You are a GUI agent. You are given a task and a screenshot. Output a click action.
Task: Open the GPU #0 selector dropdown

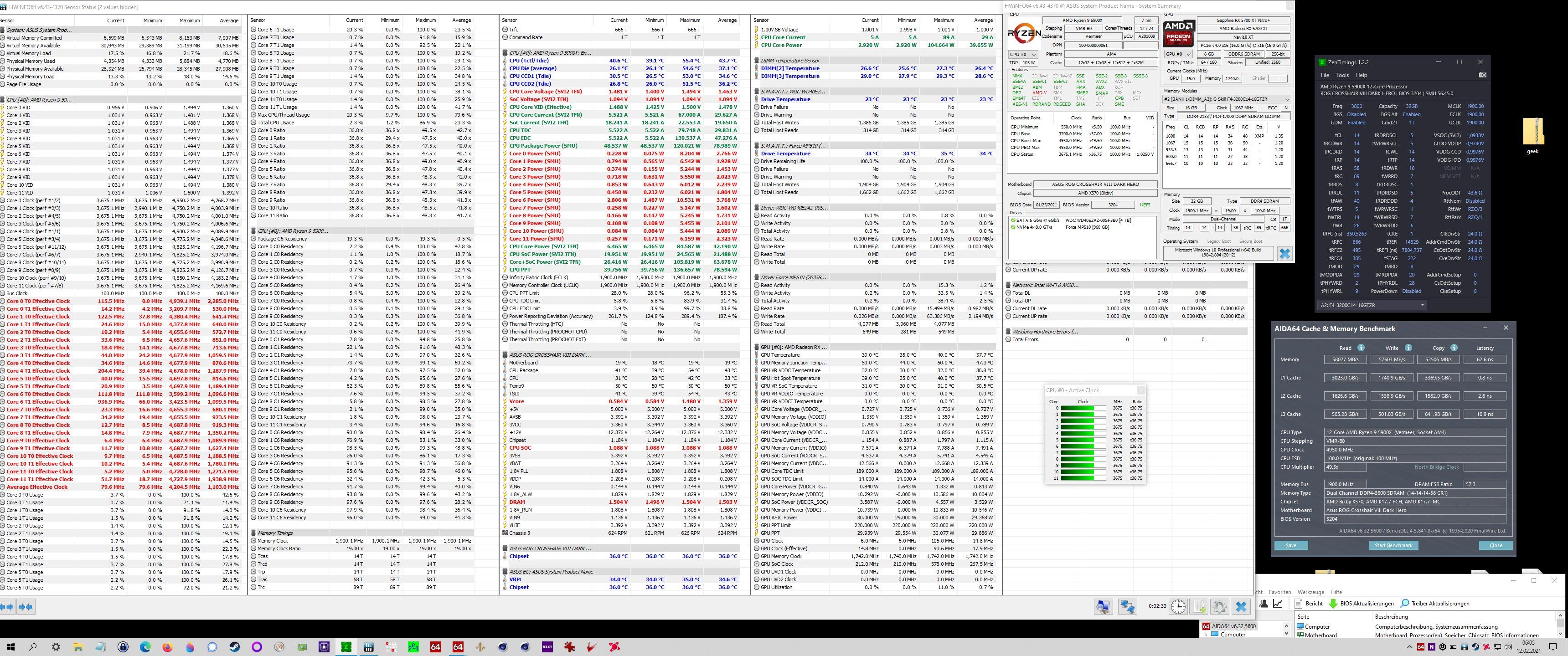coord(1178,54)
